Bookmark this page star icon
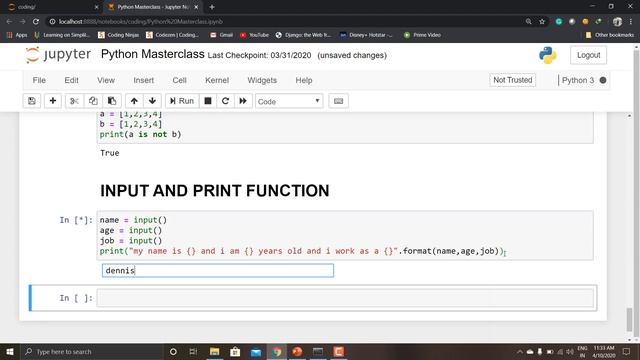 click(x=542, y=21)
